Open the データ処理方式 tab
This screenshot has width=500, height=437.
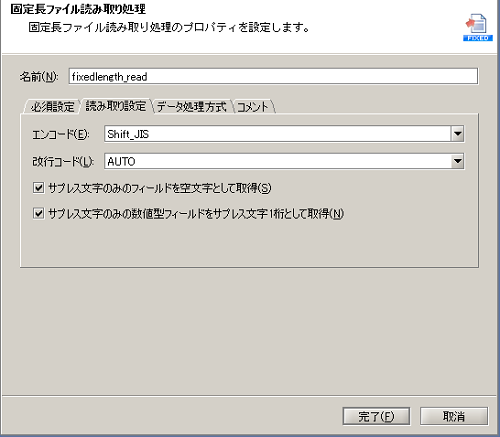tap(191, 107)
